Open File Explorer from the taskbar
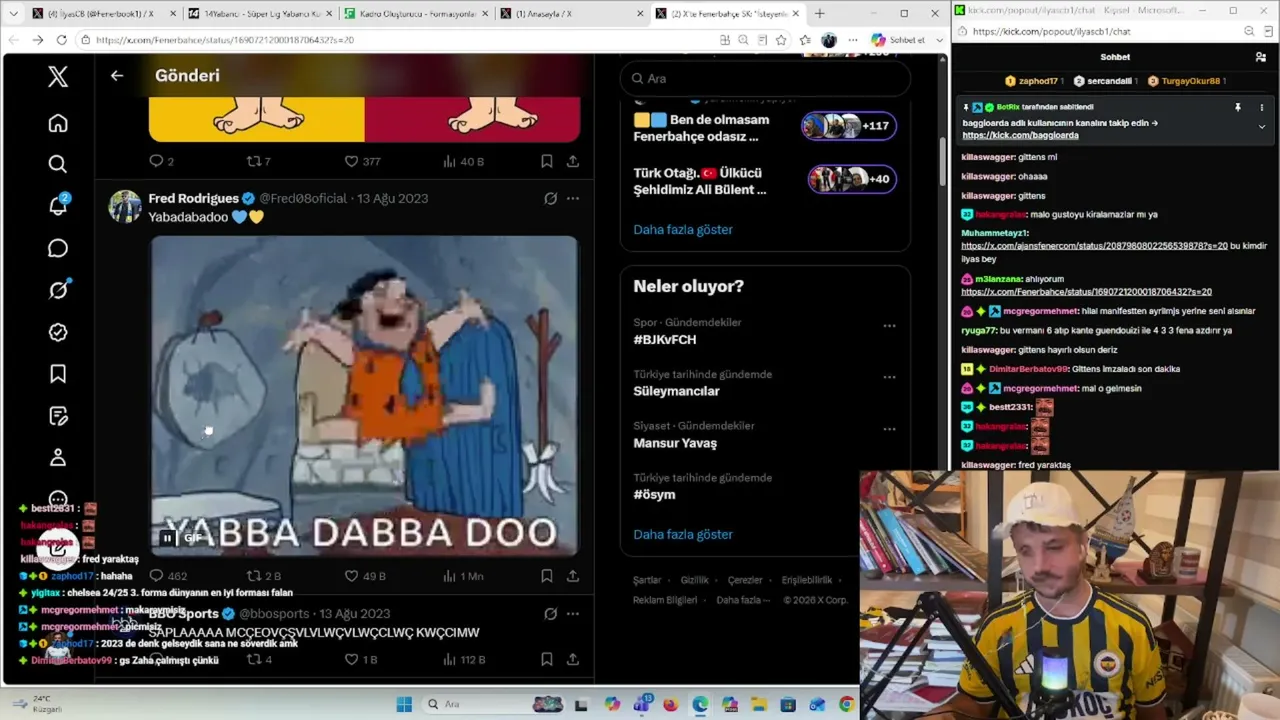The height and width of the screenshot is (720, 1280). click(x=758, y=704)
